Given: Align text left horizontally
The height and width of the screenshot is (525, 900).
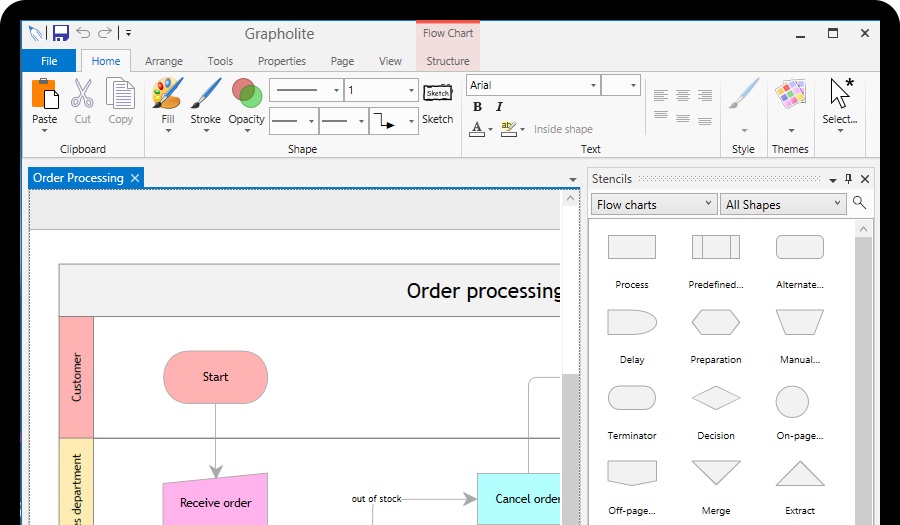Looking at the screenshot, I should tap(661, 95).
